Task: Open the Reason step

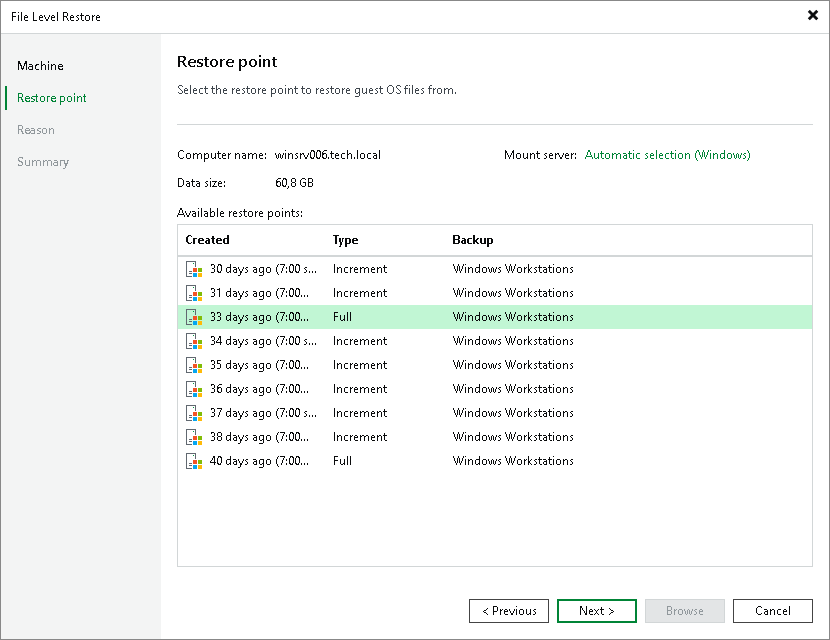Action: point(35,130)
